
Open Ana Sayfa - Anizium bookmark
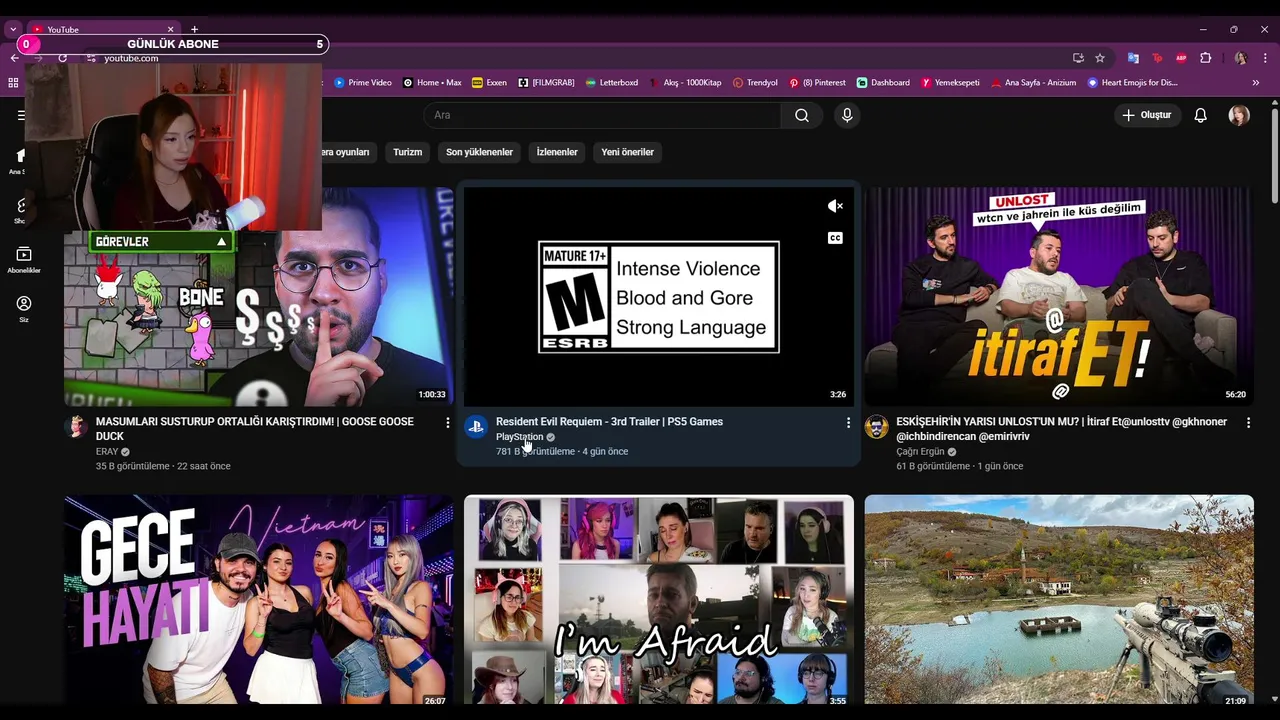point(1033,83)
